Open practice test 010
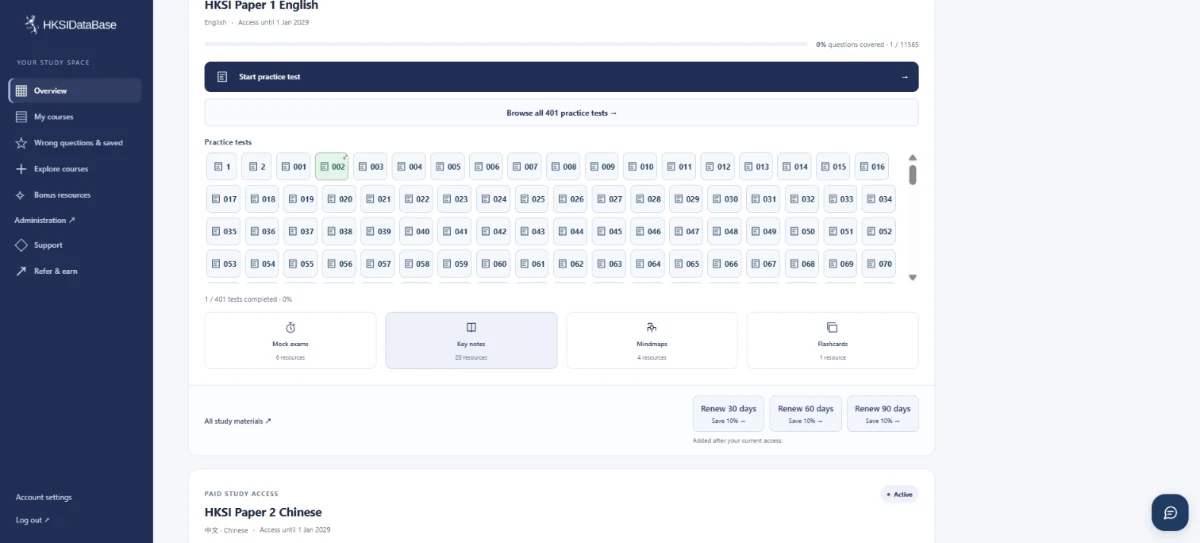Image resolution: width=1200 pixels, height=543 pixels. click(640, 167)
